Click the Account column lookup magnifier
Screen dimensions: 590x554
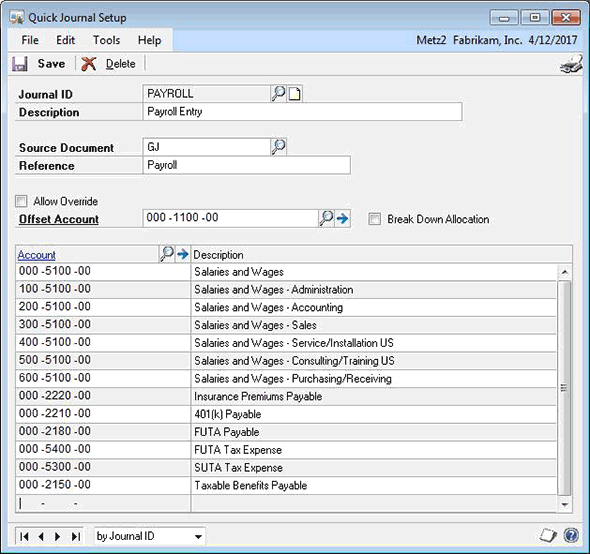click(167, 254)
